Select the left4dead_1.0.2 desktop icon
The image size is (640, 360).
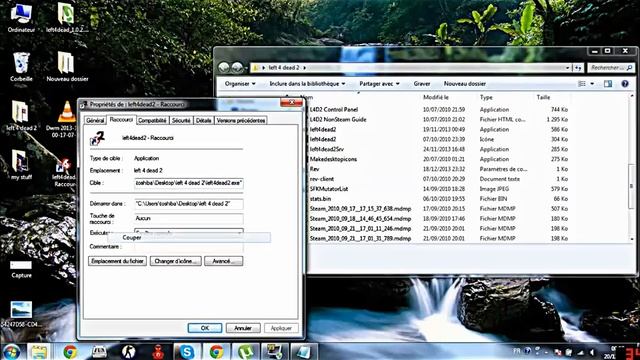coord(67,17)
